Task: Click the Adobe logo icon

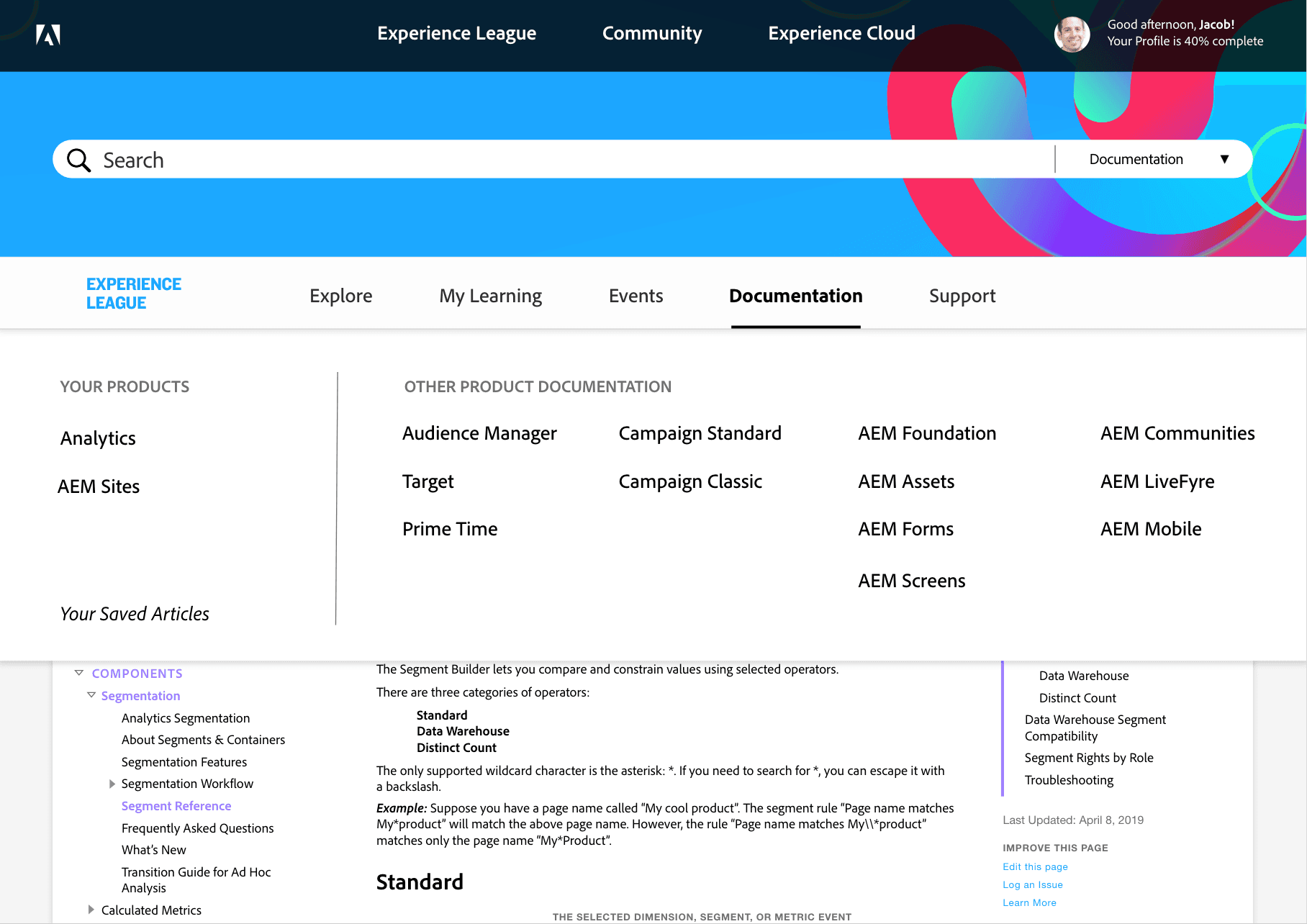Action: pos(48,35)
